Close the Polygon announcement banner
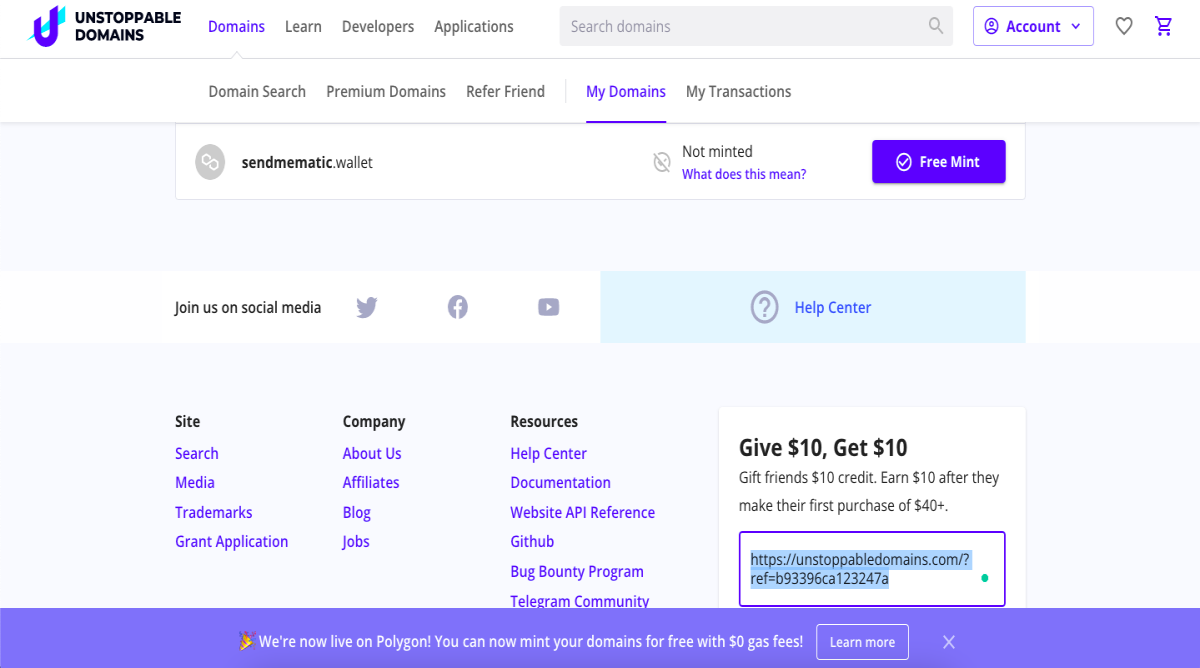The image size is (1200, 668). [949, 642]
